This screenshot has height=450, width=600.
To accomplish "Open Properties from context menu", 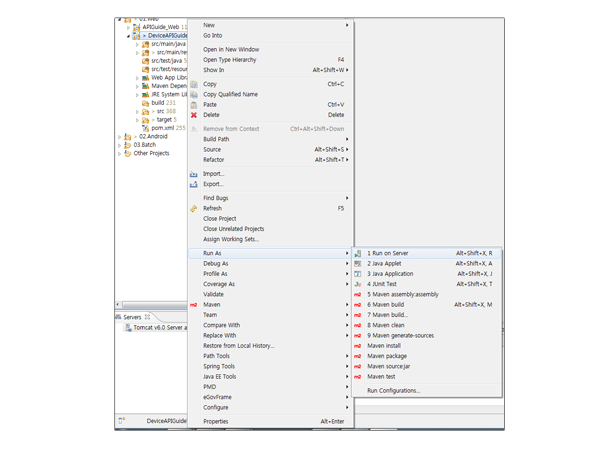I will (x=215, y=422).
